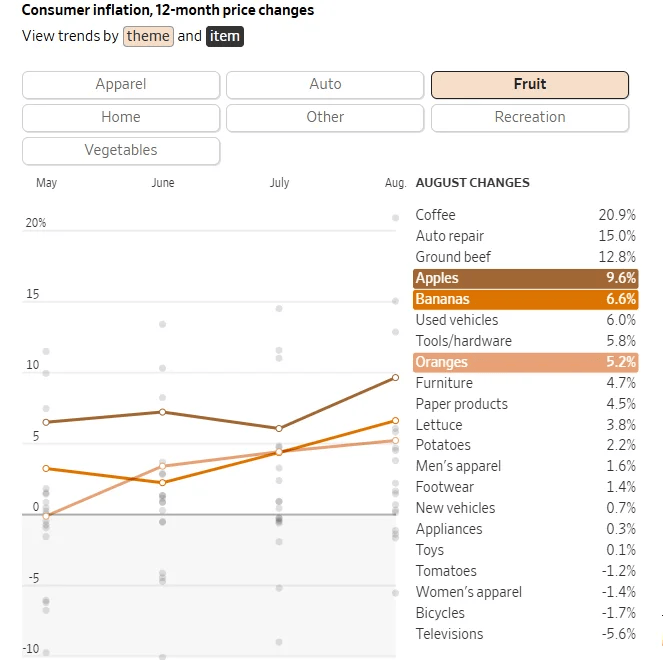The width and height of the screenshot is (663, 660).
Task: Select the Apparel theme button
Action: pos(121,85)
